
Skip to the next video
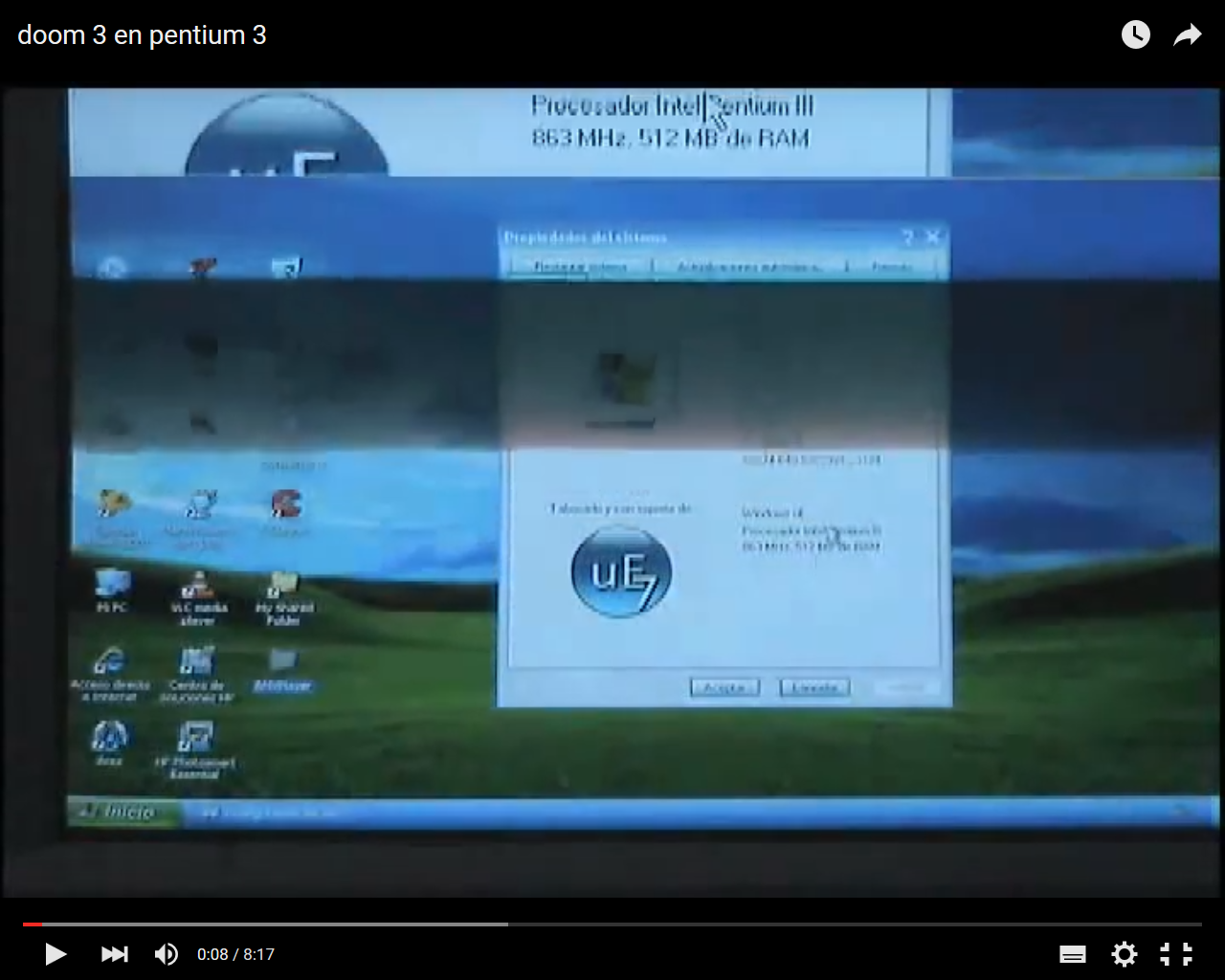pyautogui.click(x=114, y=954)
